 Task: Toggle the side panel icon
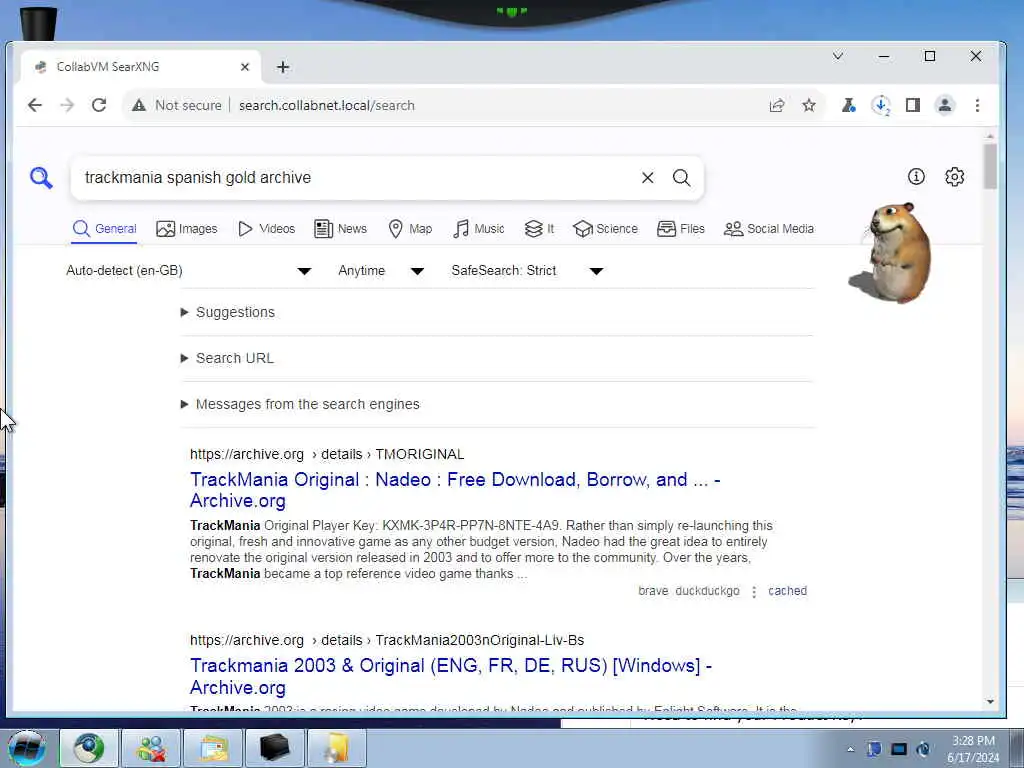click(913, 105)
